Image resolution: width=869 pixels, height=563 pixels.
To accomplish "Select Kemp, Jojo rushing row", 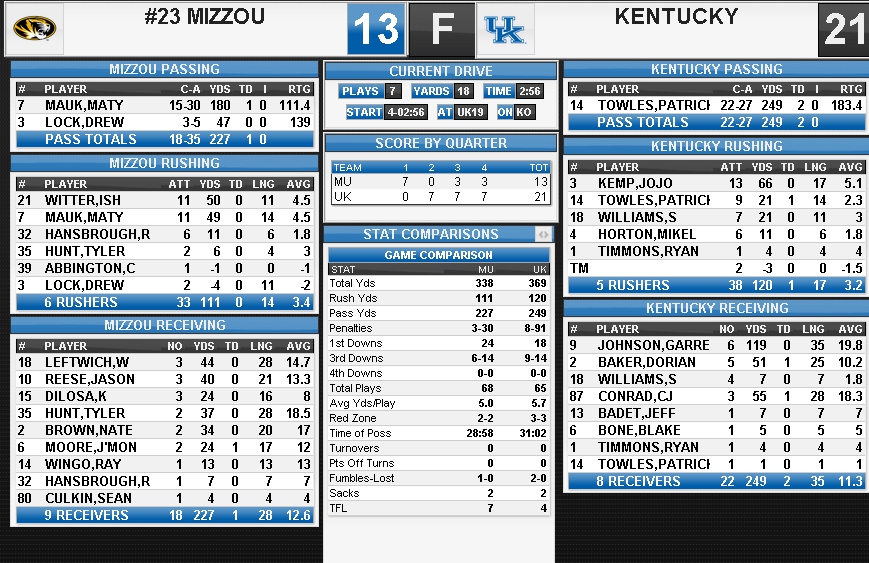I will [x=715, y=183].
